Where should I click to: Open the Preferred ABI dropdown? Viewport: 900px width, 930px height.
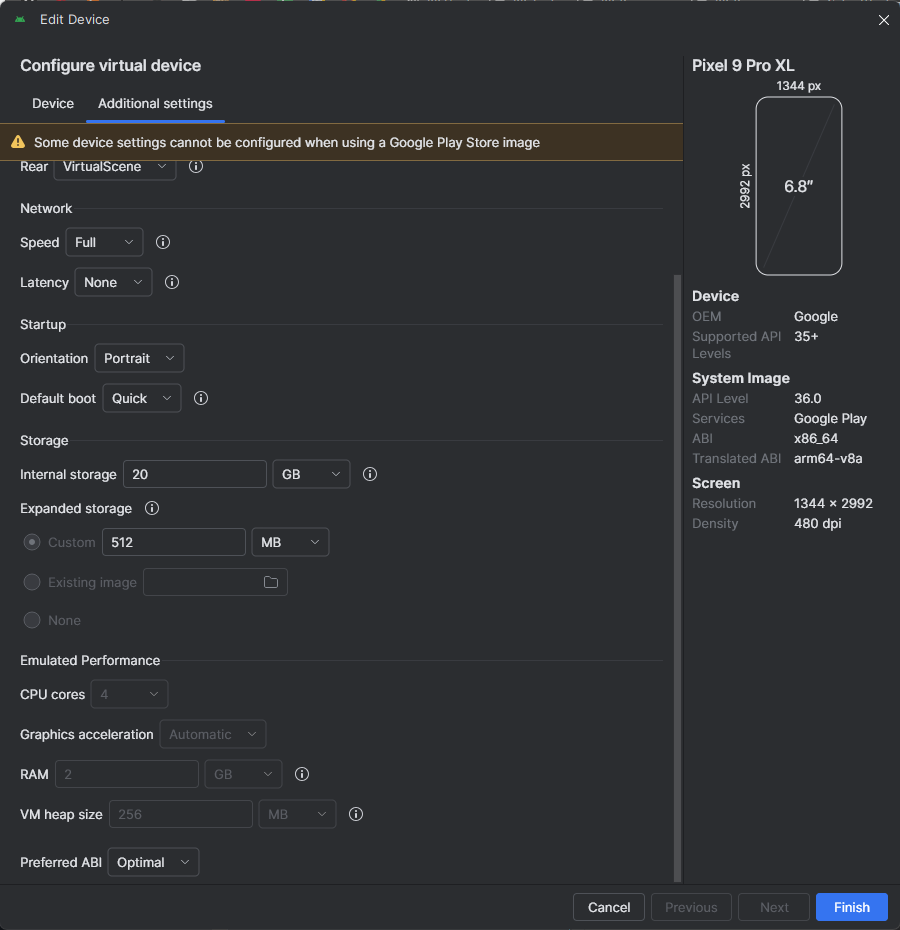[x=153, y=862]
